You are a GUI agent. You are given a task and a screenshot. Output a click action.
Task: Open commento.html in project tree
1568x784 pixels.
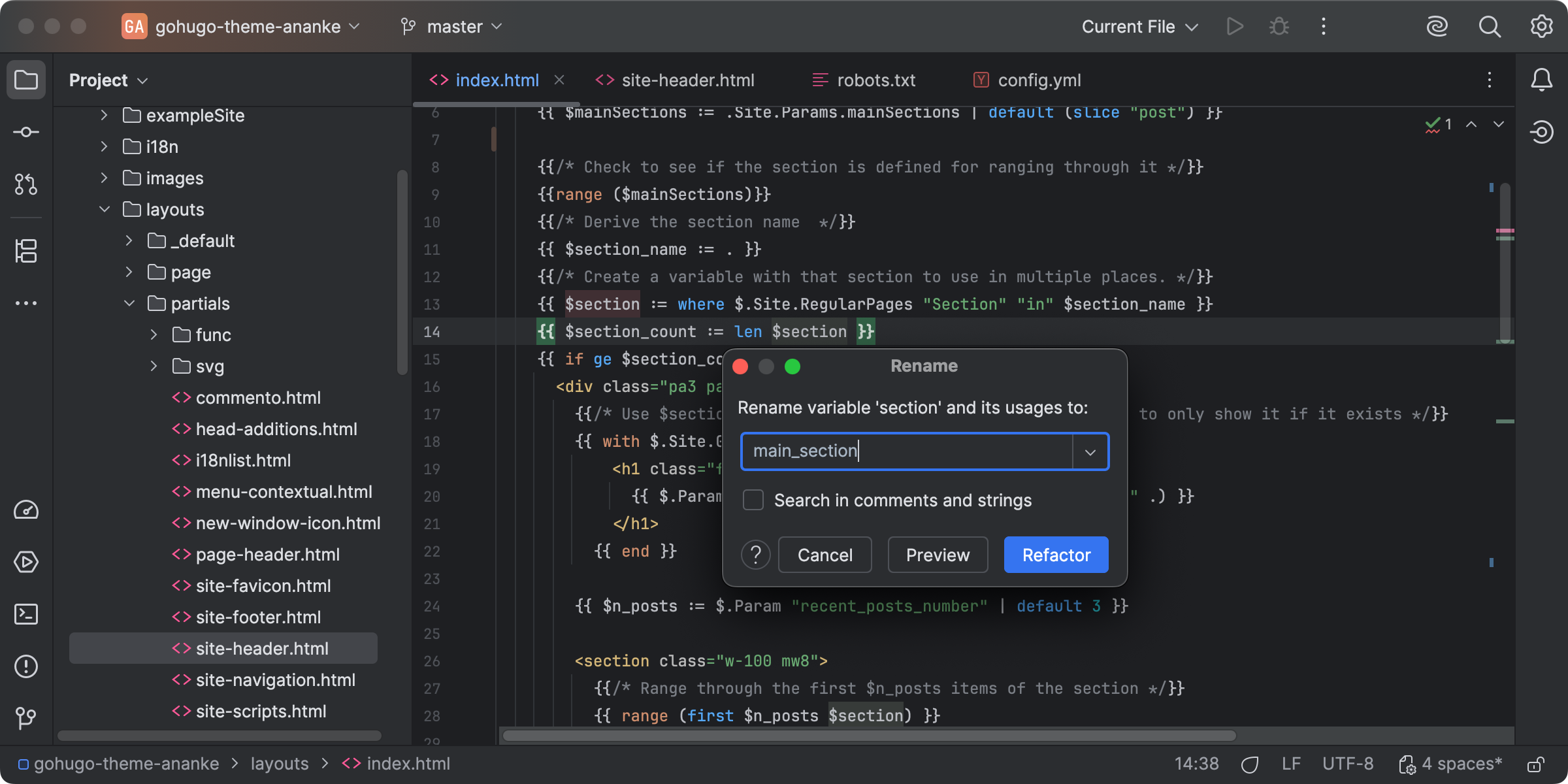[x=258, y=398]
